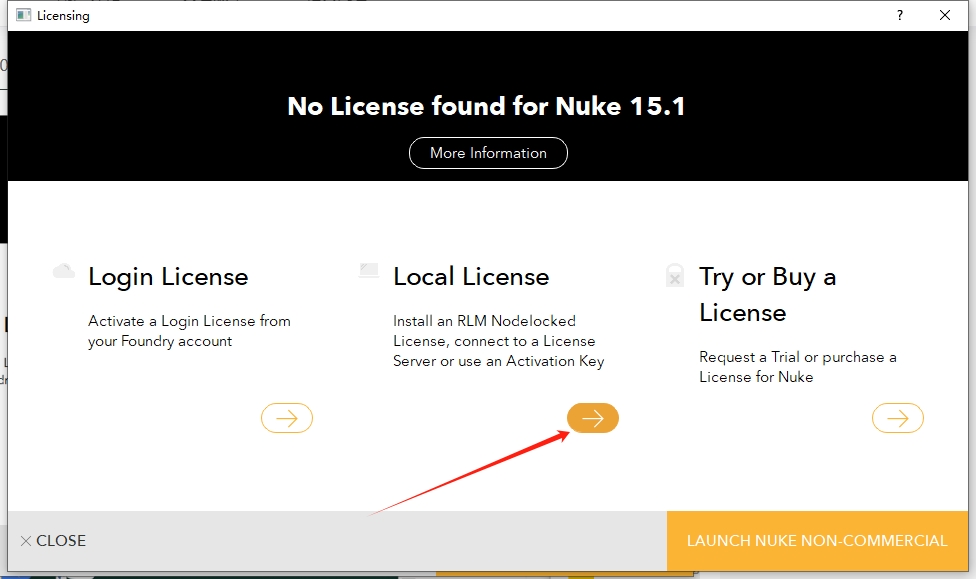Screen dimensions: 976x579
Task: Click the cloud icon beside Login License
Action: (64, 271)
